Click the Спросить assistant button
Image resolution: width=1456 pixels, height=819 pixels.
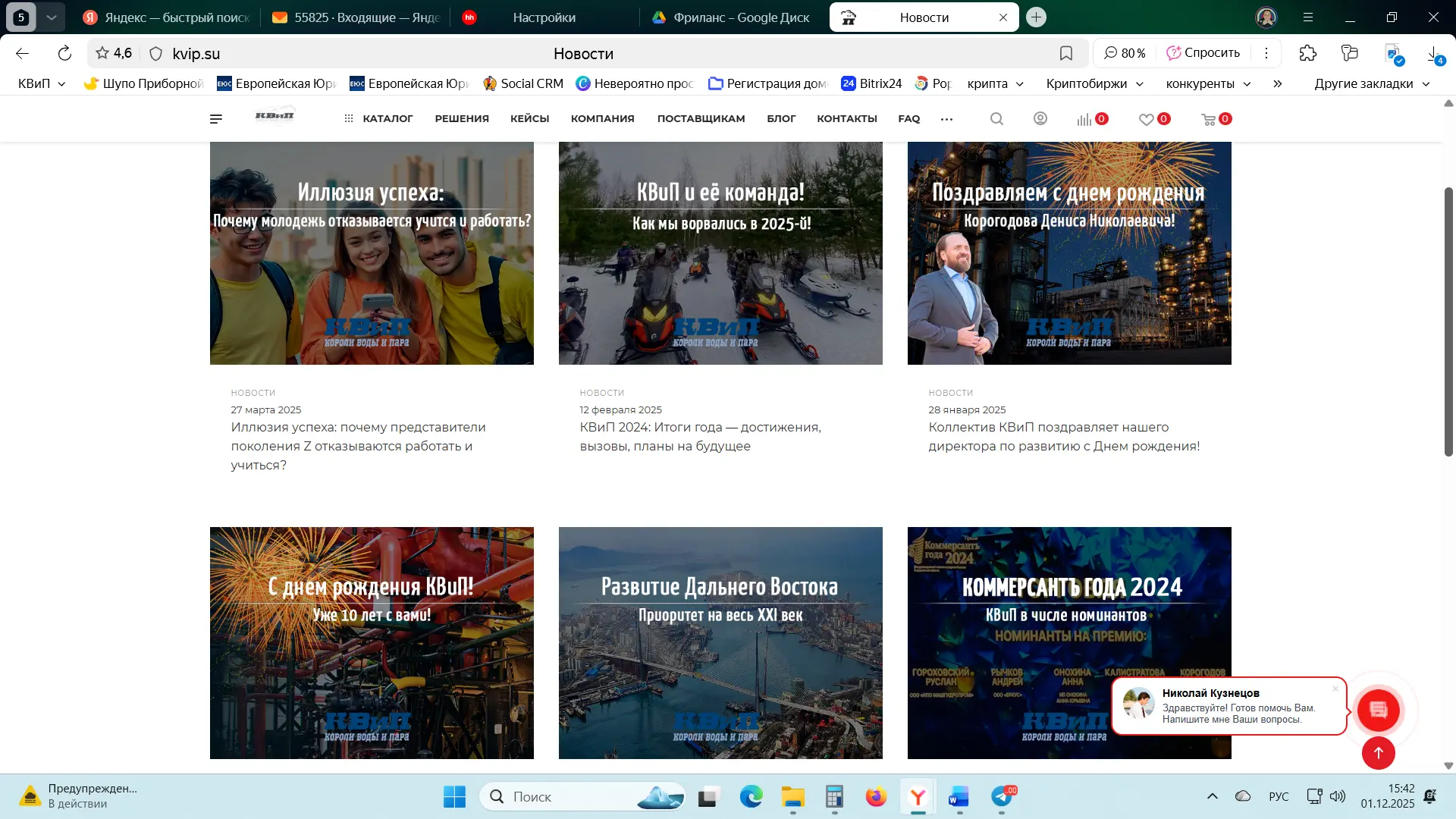click(1203, 53)
